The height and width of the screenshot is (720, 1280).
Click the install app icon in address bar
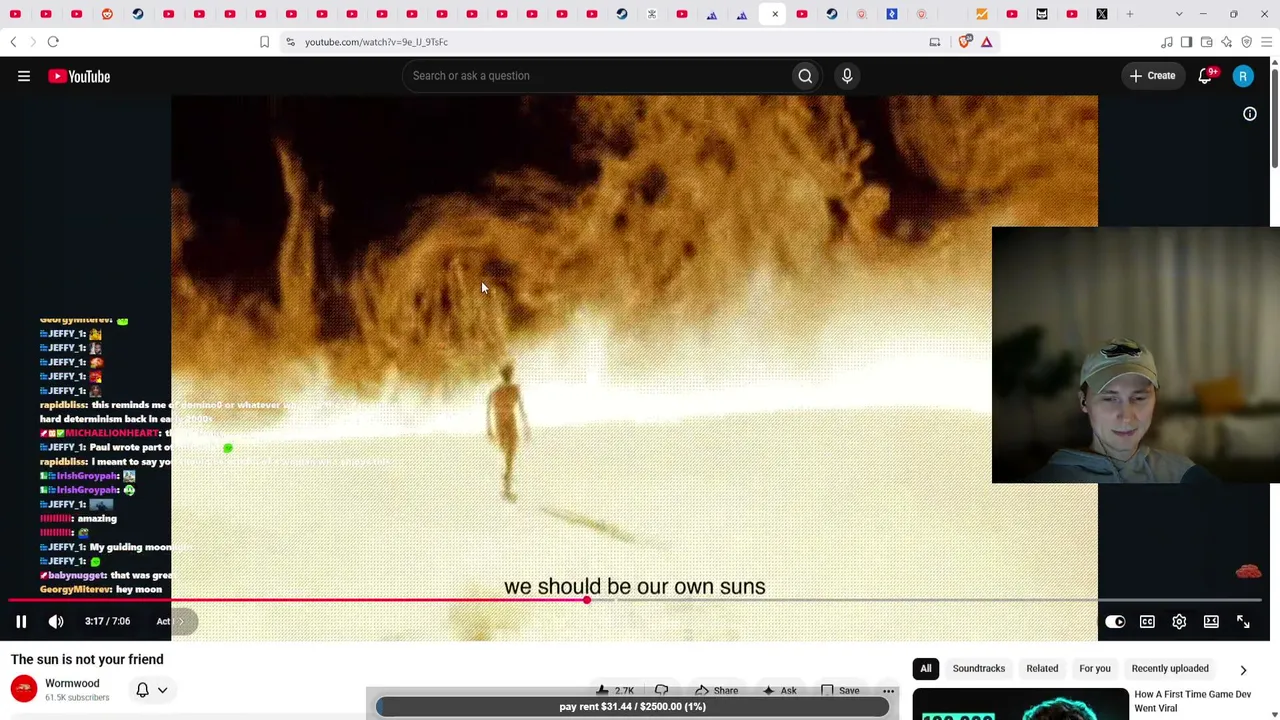click(x=935, y=42)
